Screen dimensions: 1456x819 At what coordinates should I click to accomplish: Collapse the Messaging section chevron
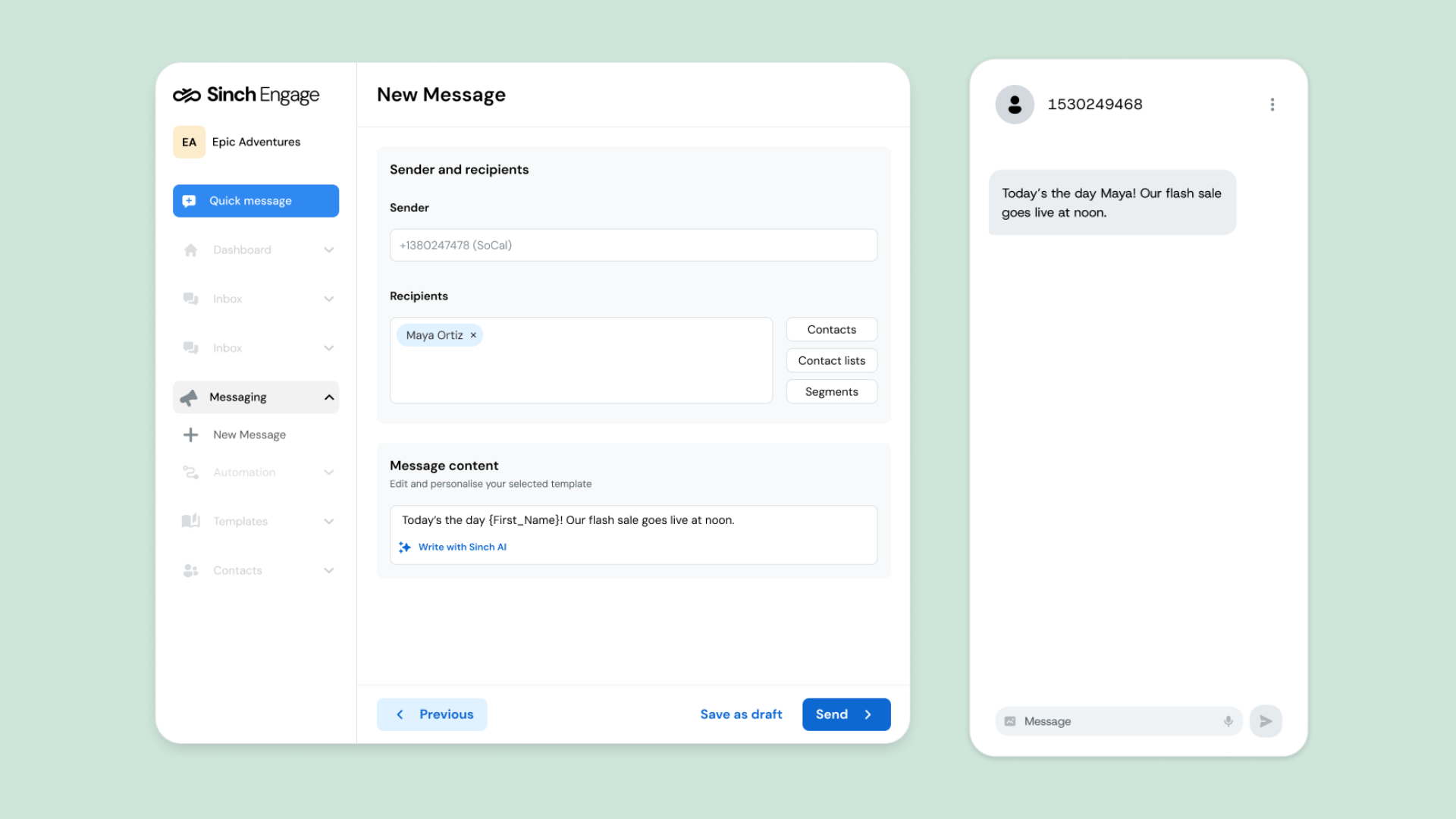click(329, 397)
